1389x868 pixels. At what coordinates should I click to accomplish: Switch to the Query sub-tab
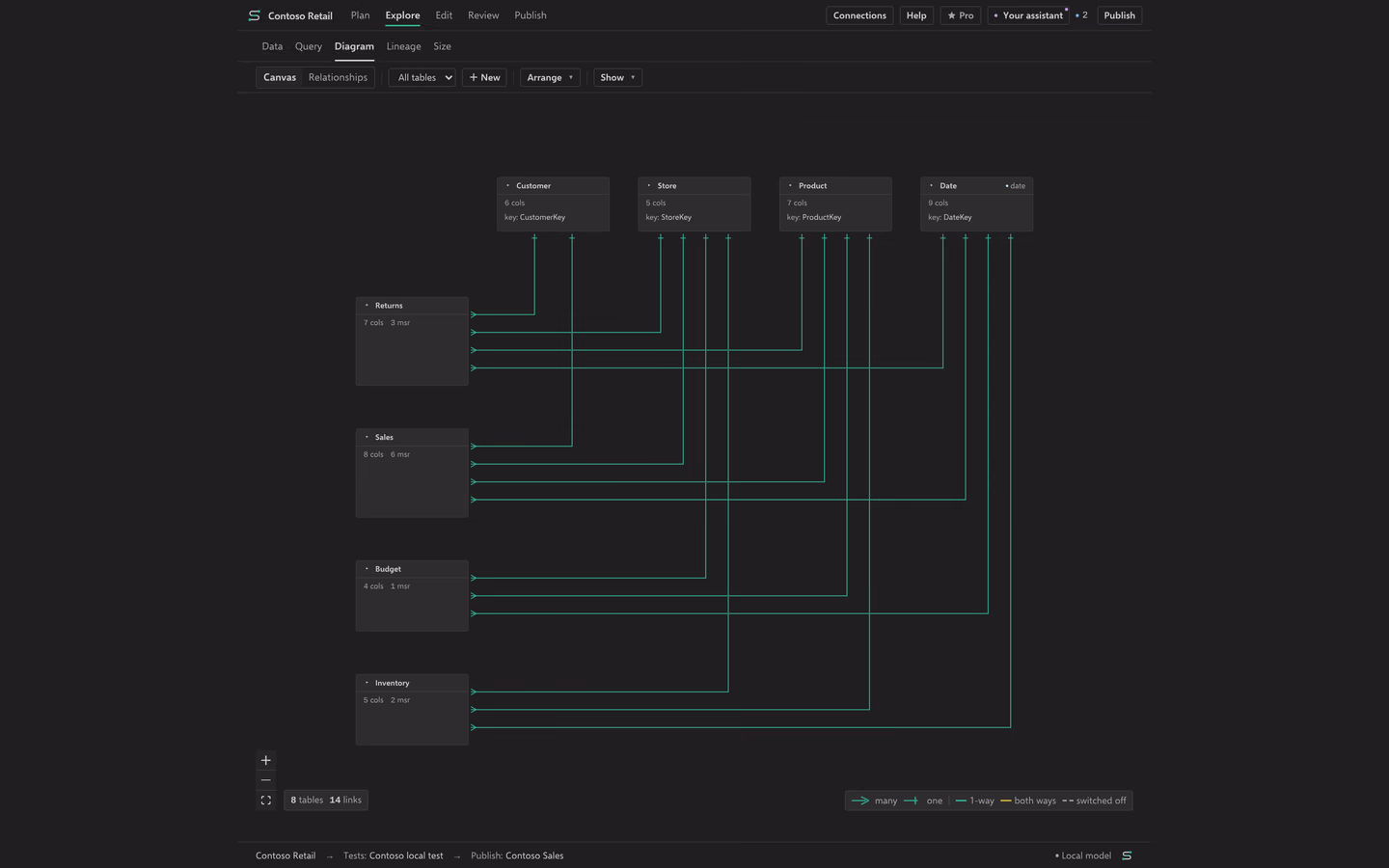point(309,46)
